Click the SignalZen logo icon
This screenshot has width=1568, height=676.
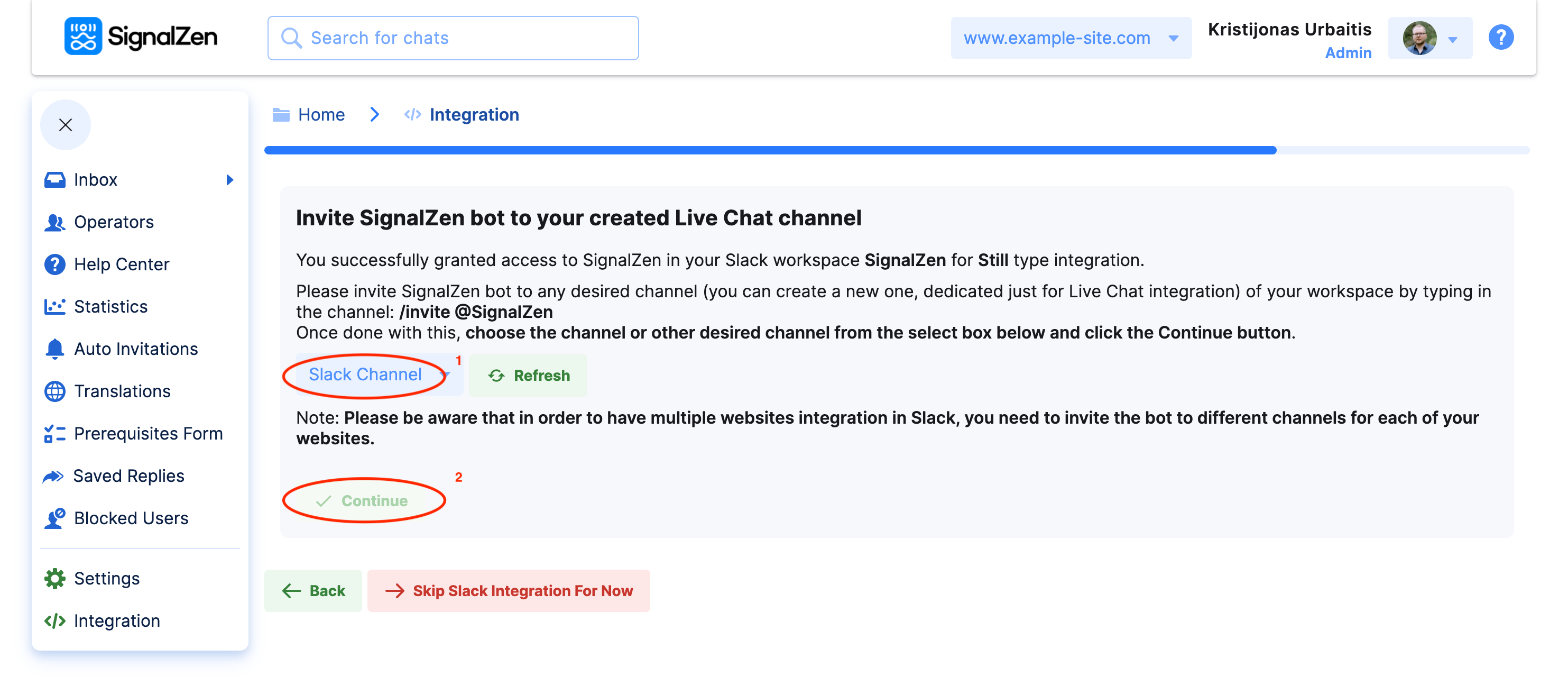pyautogui.click(x=83, y=36)
